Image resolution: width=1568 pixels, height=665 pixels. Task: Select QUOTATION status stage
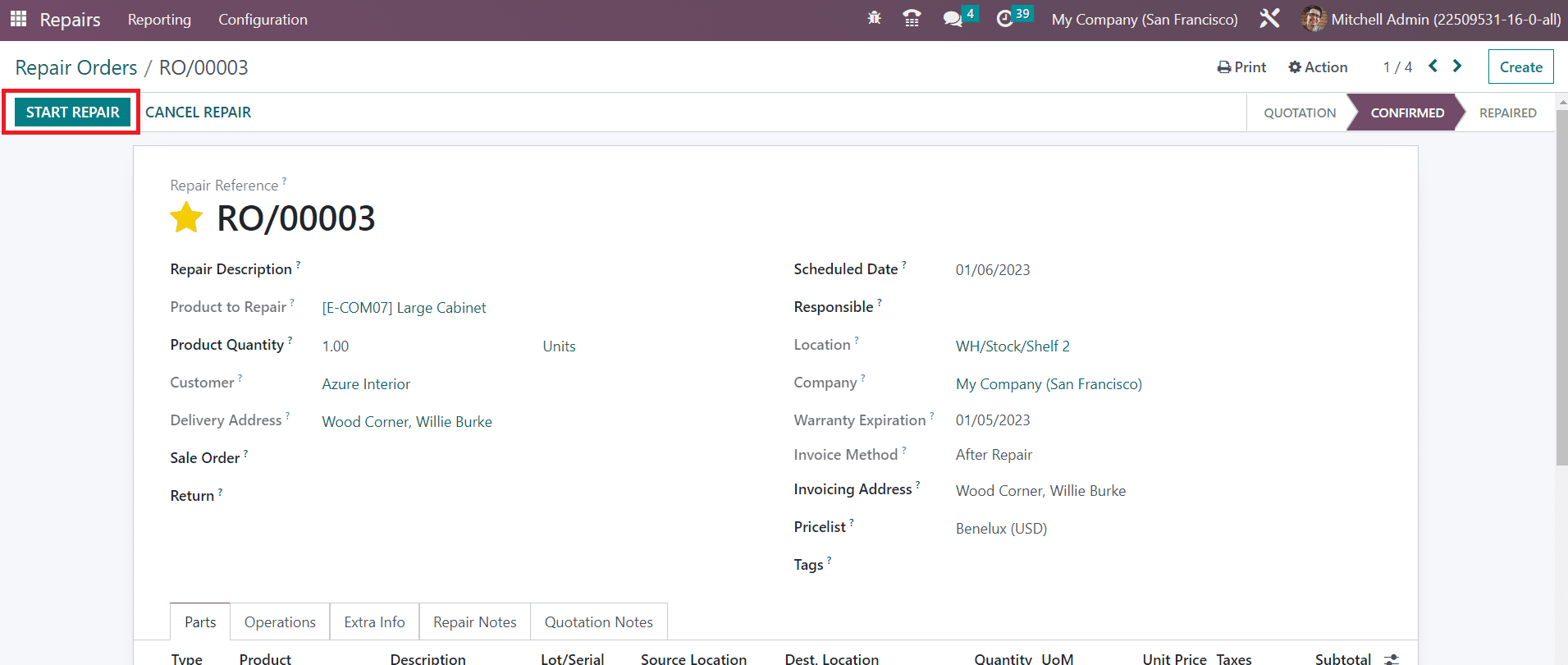coord(1299,112)
